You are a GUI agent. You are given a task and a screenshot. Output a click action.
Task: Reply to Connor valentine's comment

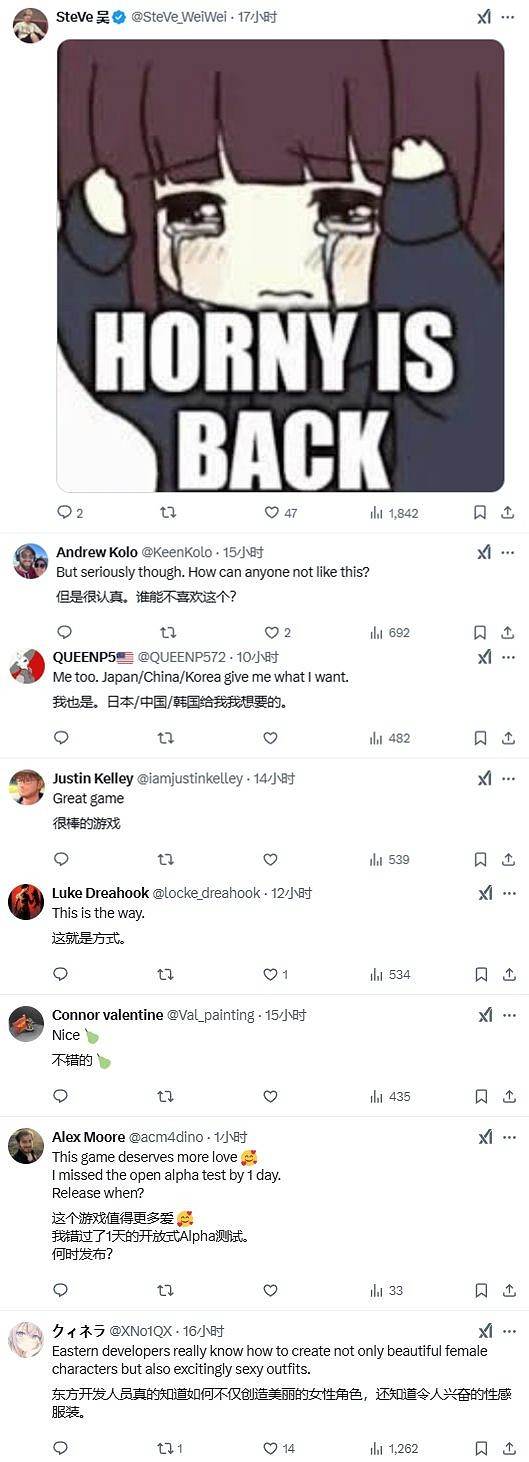pos(61,1097)
